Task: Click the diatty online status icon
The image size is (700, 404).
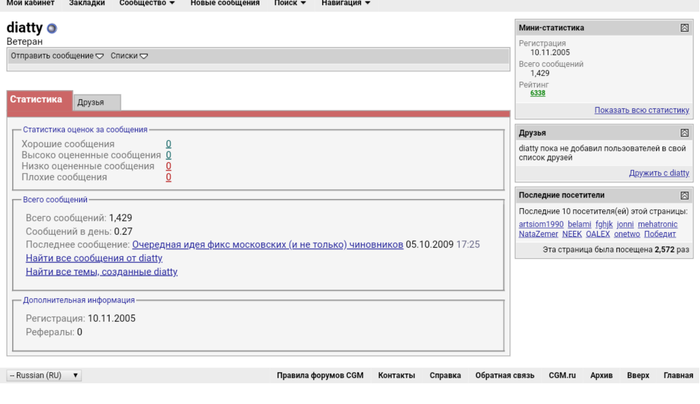Action: [52, 29]
